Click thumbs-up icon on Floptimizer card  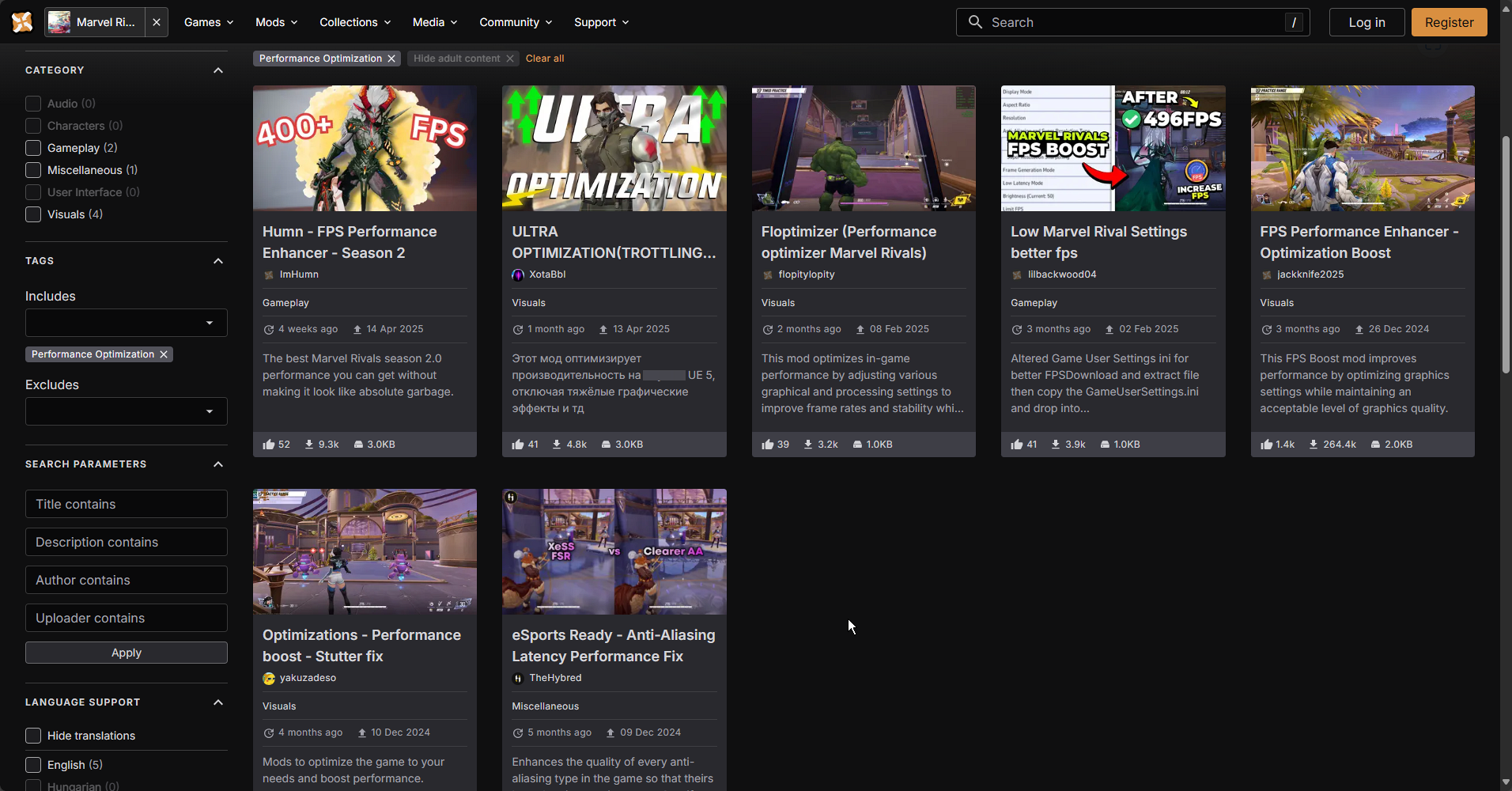click(x=768, y=445)
